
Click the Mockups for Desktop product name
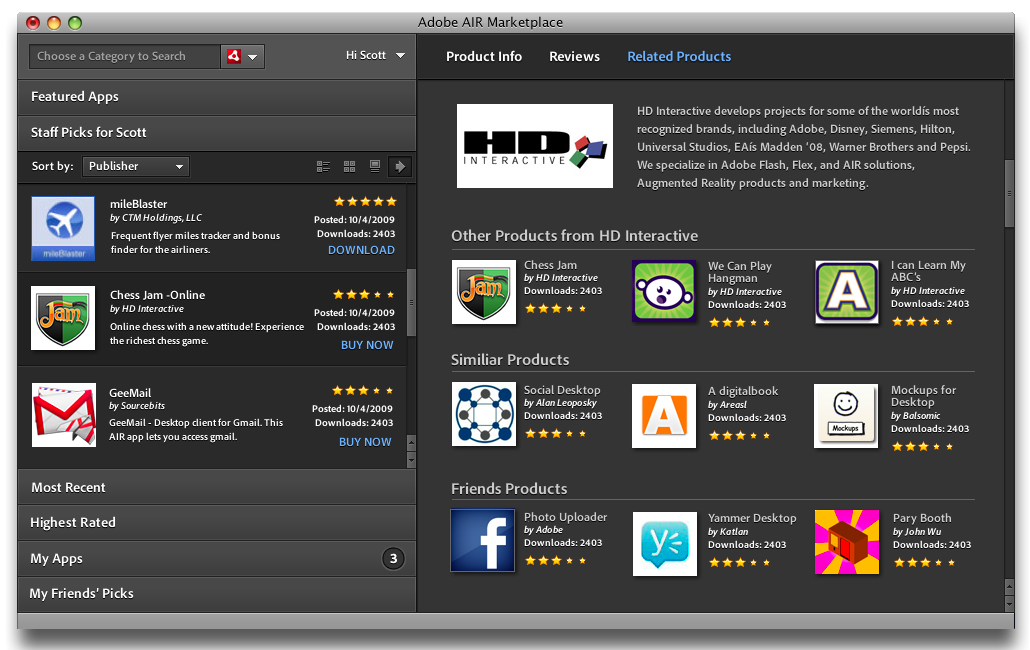[924, 396]
